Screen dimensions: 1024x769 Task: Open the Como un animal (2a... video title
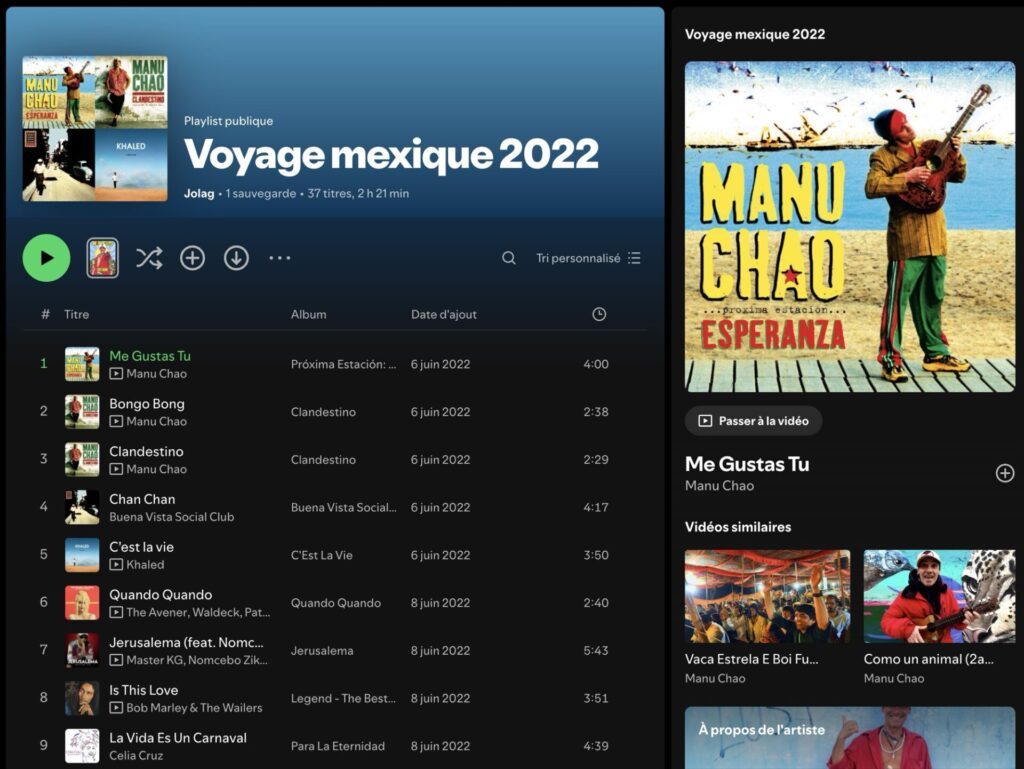point(929,659)
